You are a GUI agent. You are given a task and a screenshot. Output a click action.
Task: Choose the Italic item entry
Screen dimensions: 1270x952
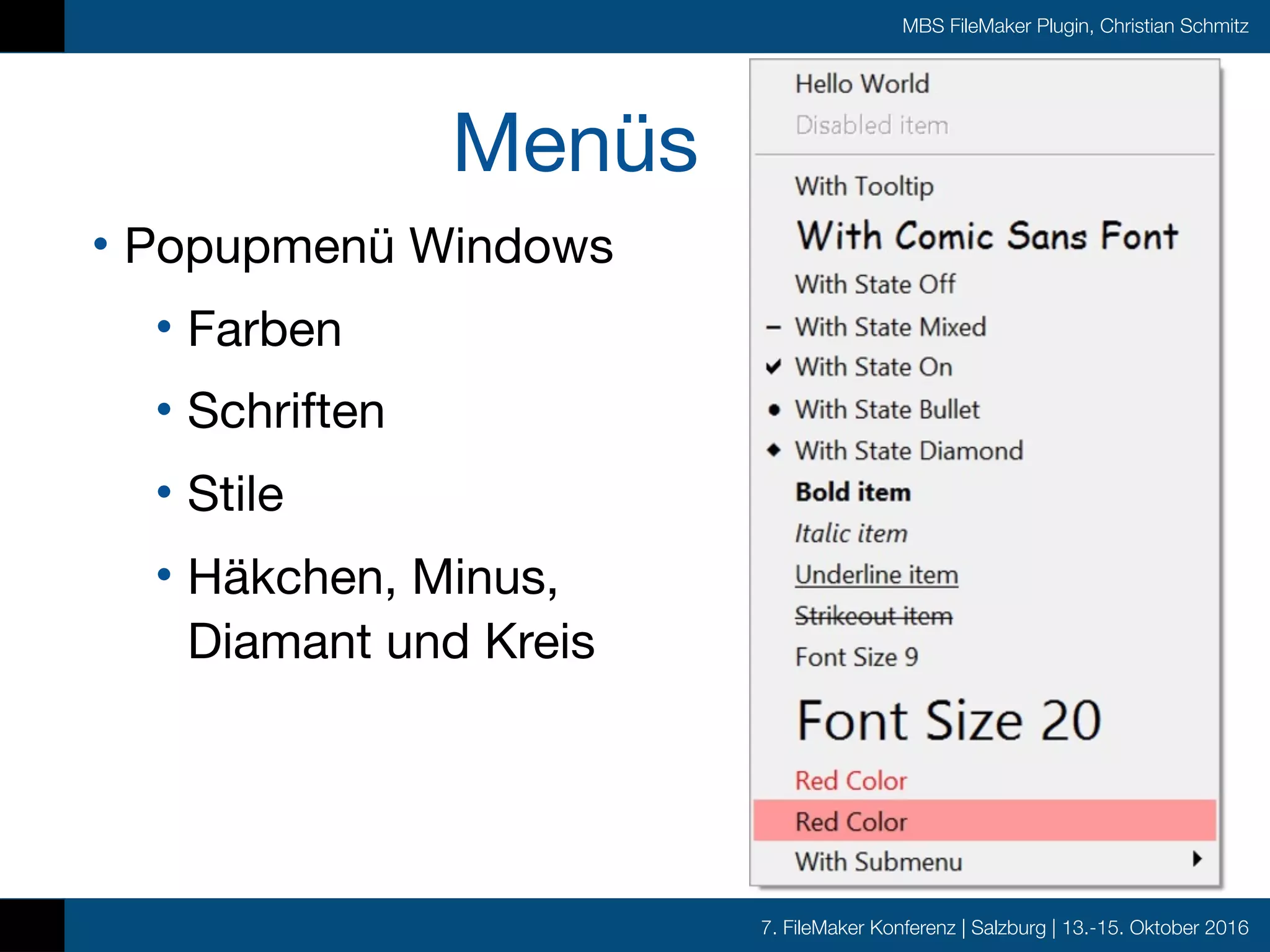pyautogui.click(x=851, y=534)
